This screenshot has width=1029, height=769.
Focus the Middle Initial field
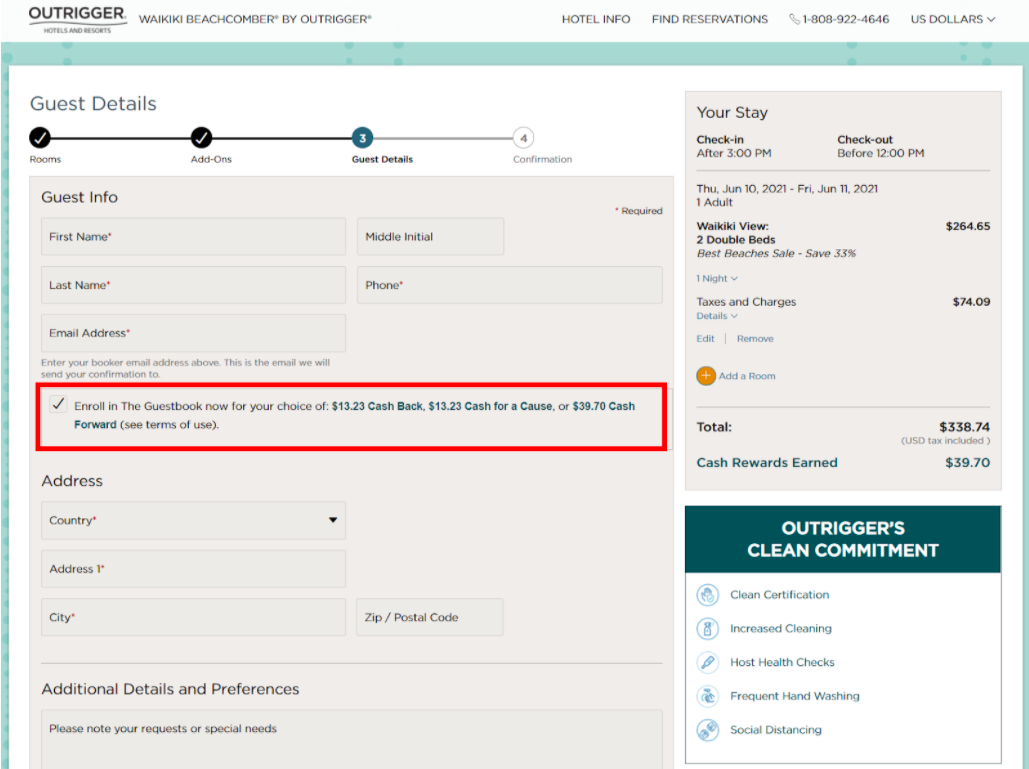coord(430,237)
